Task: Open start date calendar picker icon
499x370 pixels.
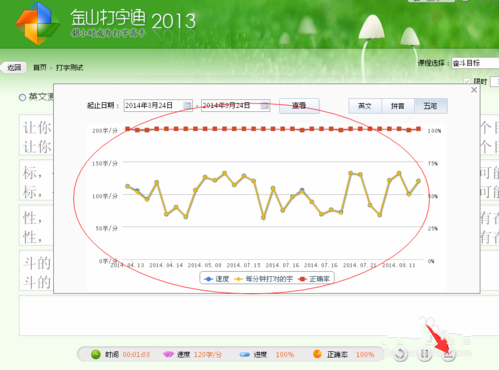Action: point(187,106)
